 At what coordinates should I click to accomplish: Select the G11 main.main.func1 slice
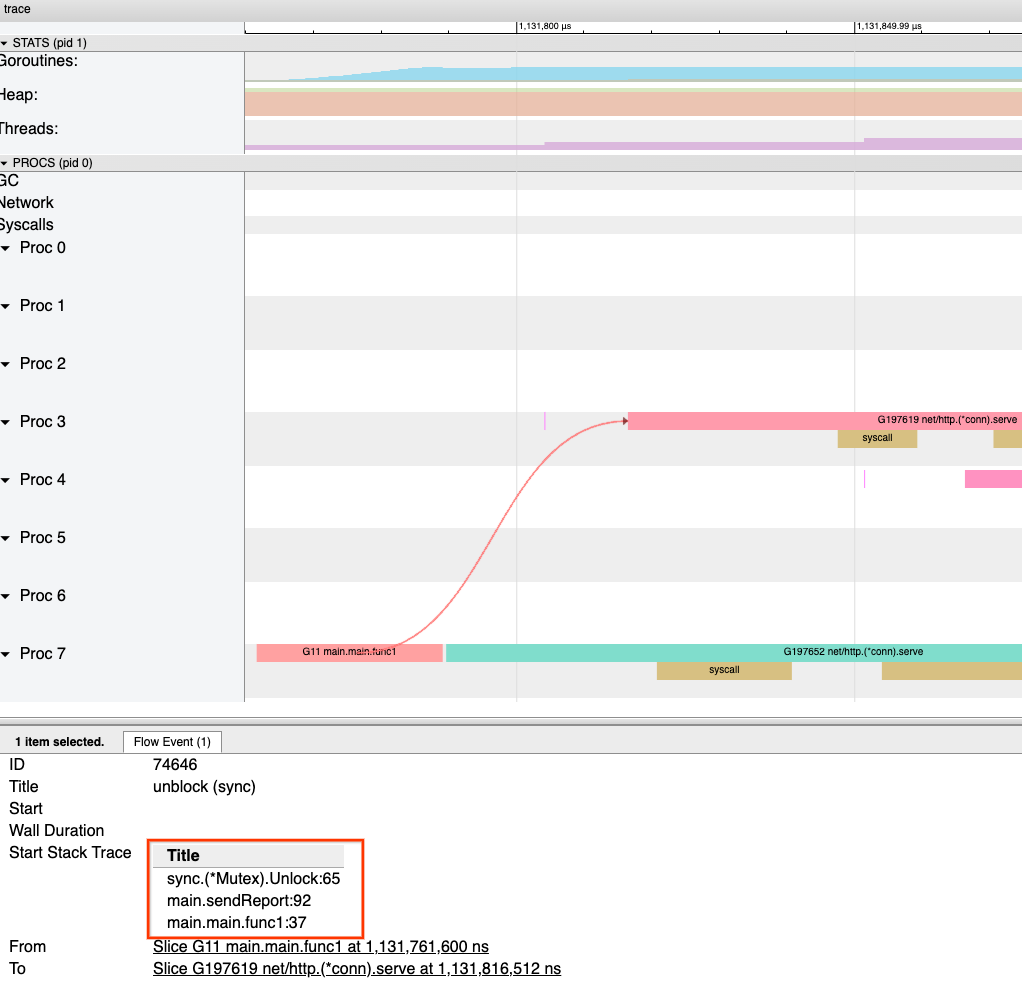tap(349, 652)
